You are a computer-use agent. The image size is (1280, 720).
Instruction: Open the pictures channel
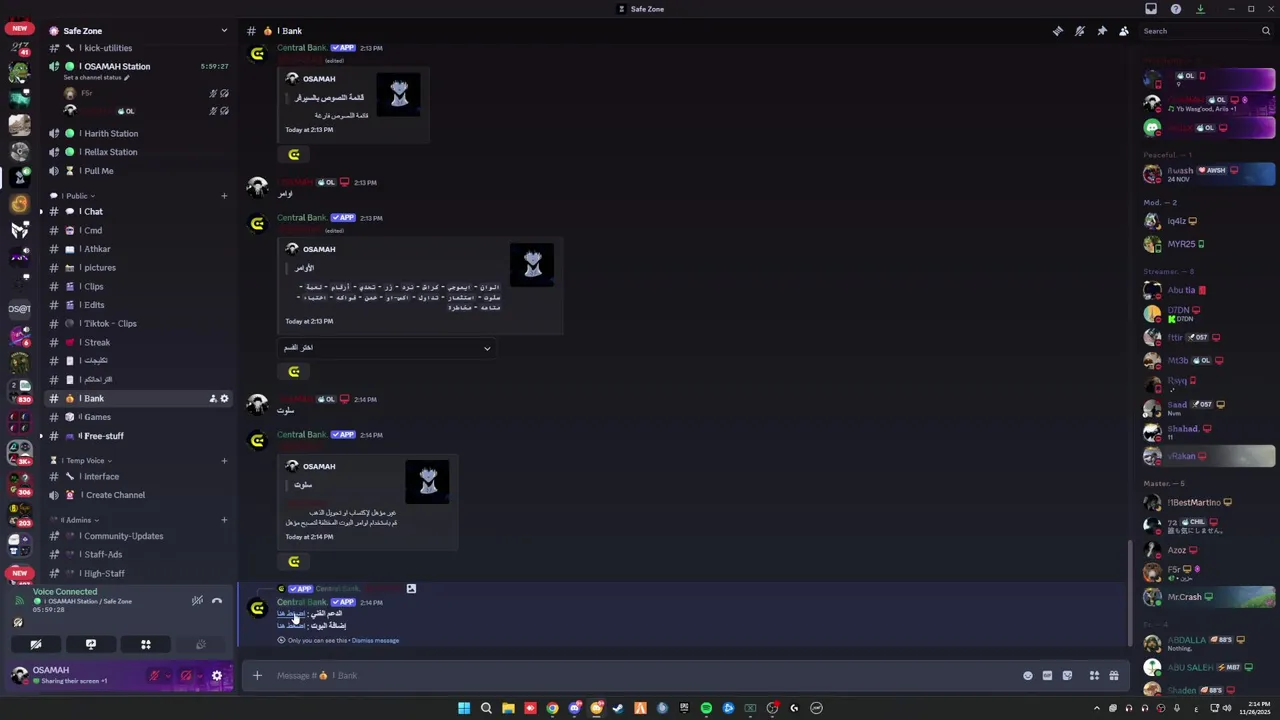(x=139, y=268)
